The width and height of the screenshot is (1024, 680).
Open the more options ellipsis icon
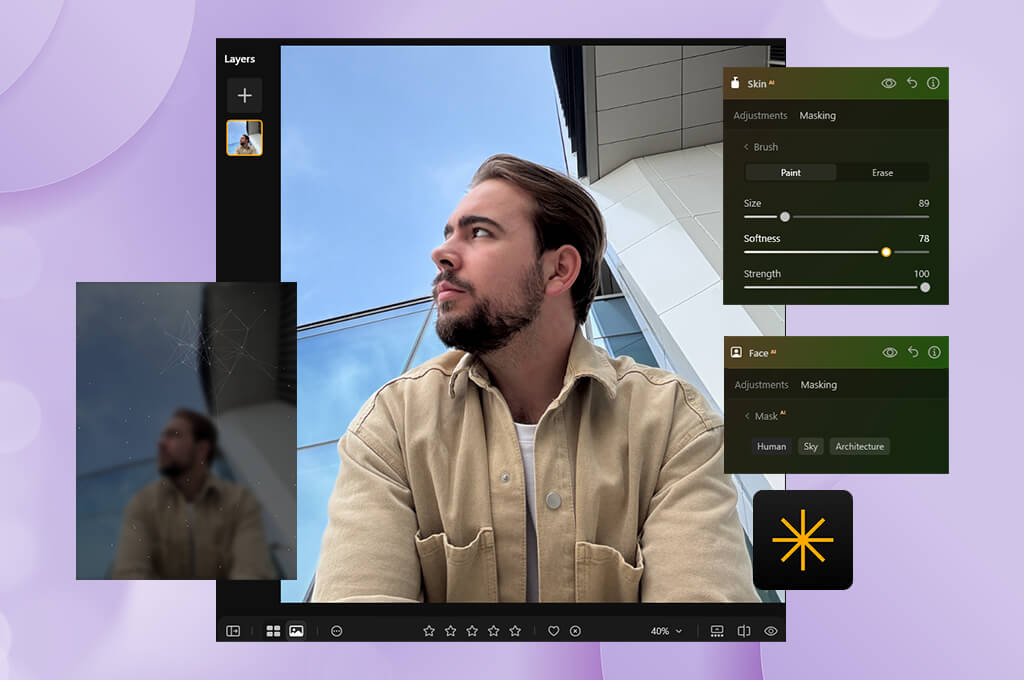[336, 631]
